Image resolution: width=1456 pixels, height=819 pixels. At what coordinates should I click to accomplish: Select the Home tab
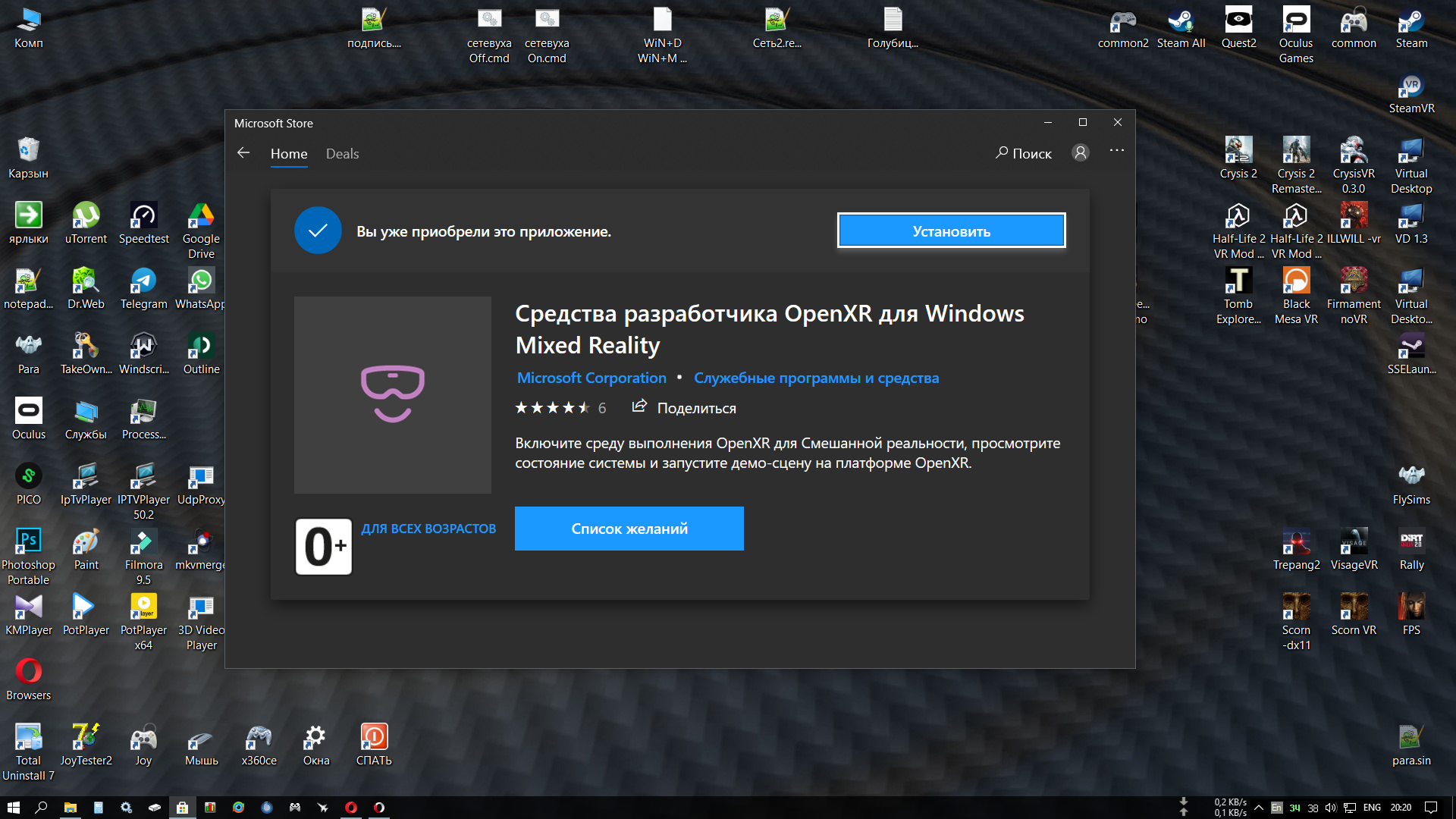coord(289,153)
